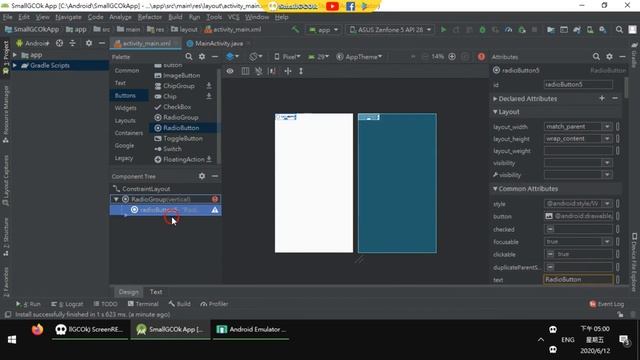640x360 pixels.
Task: Select RadioButton in the Palette
Action: tap(181, 128)
